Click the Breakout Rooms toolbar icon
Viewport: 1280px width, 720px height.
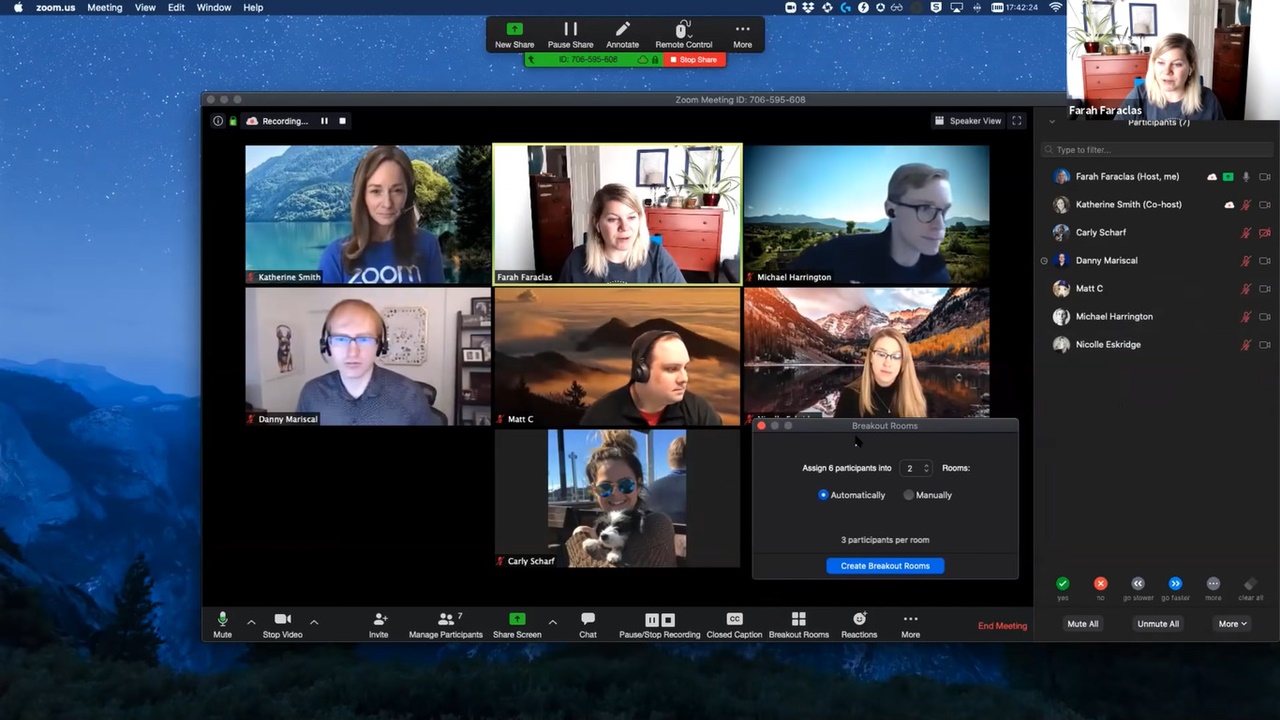798,620
